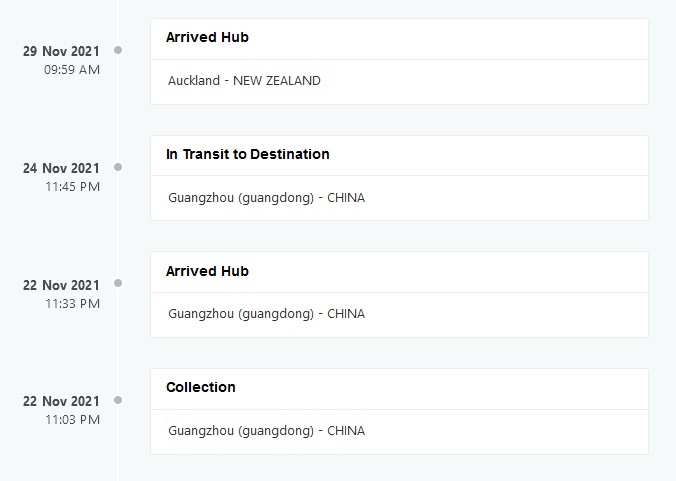Select the Arrived Hub title dated 22 Nov

tap(207, 271)
